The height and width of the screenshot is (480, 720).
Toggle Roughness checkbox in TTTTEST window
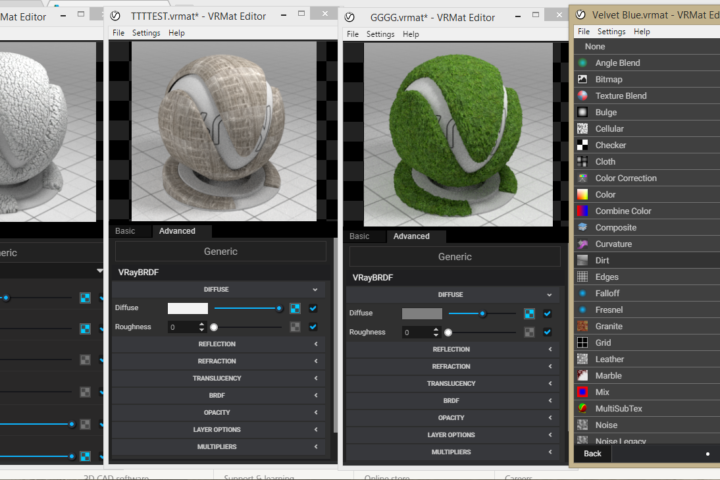313,327
